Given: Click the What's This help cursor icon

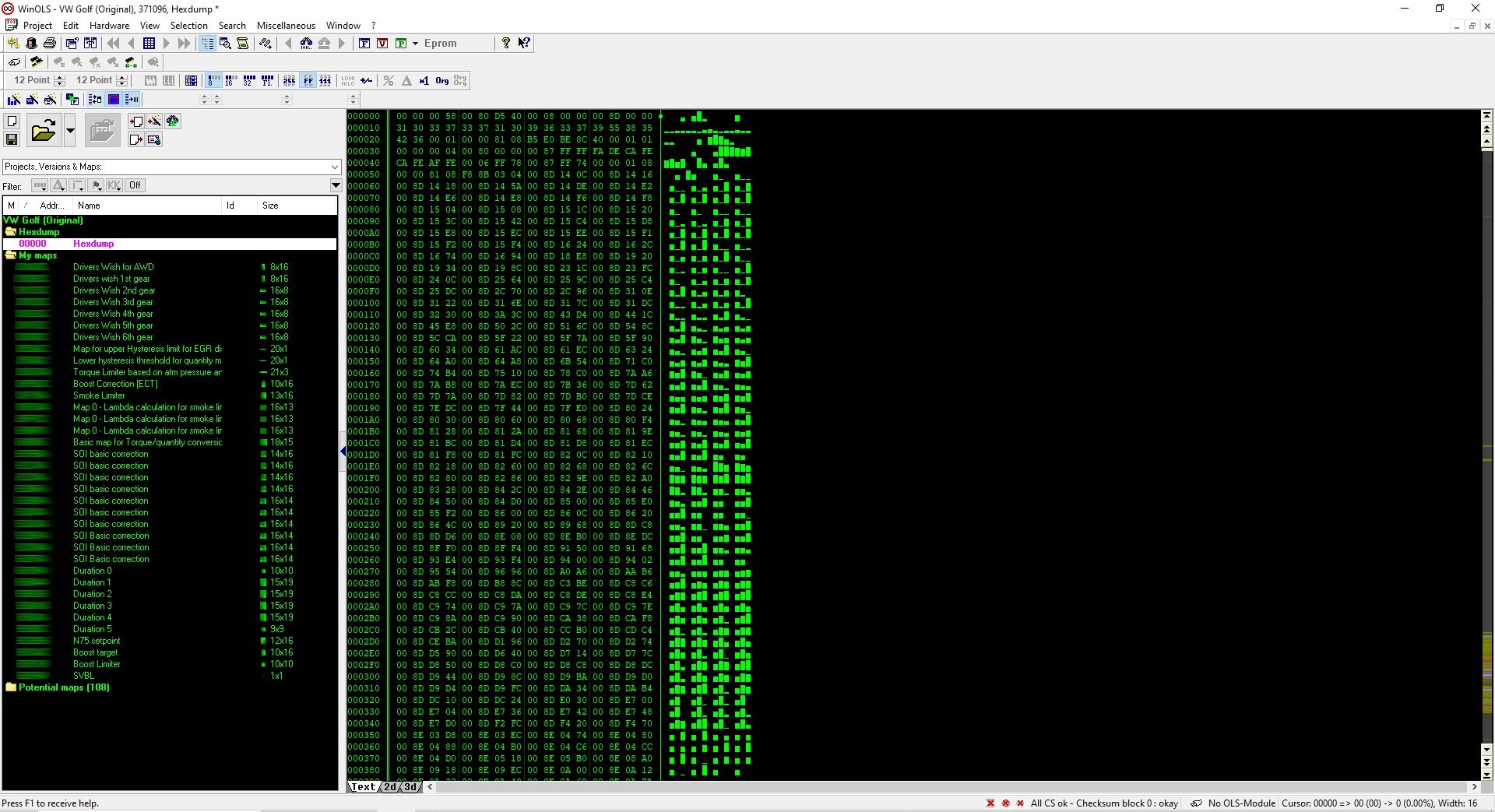Looking at the screenshot, I should pyautogui.click(x=524, y=44).
